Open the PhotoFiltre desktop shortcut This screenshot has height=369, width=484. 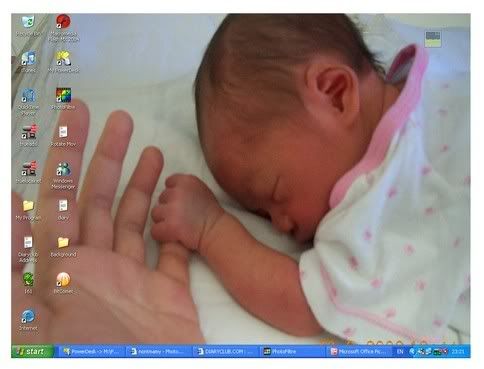pos(63,95)
